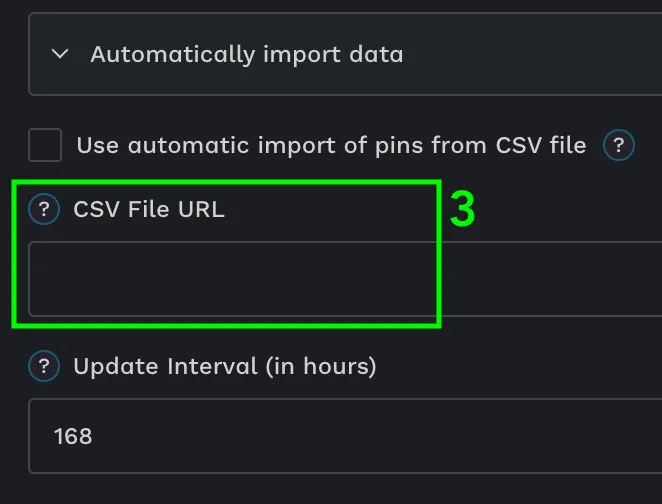Focus the CSV File URL input field

pos(345,279)
